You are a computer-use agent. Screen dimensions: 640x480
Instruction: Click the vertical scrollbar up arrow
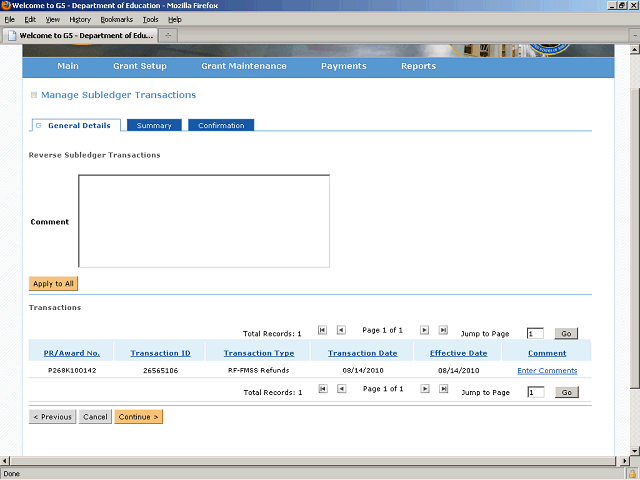[634, 49]
